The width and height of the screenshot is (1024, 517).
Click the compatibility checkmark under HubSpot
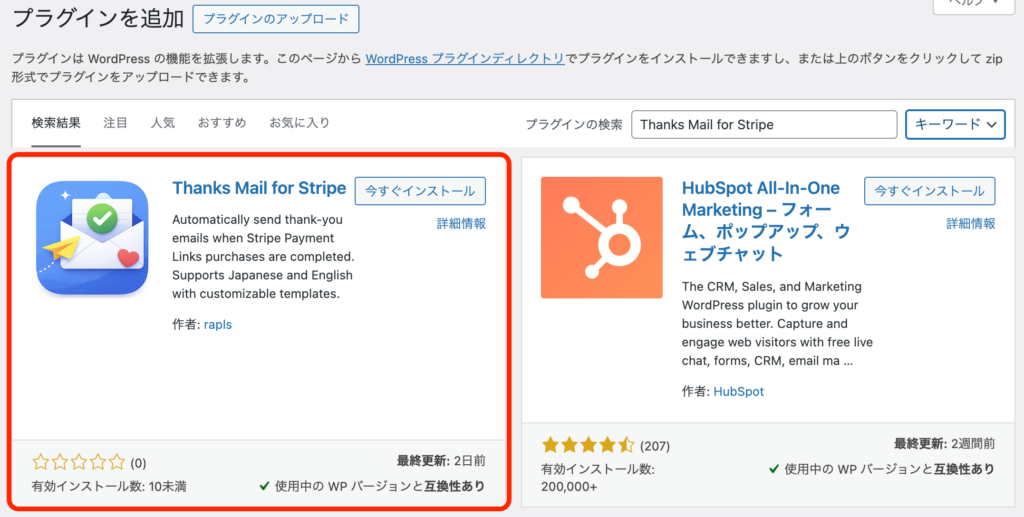pos(774,469)
